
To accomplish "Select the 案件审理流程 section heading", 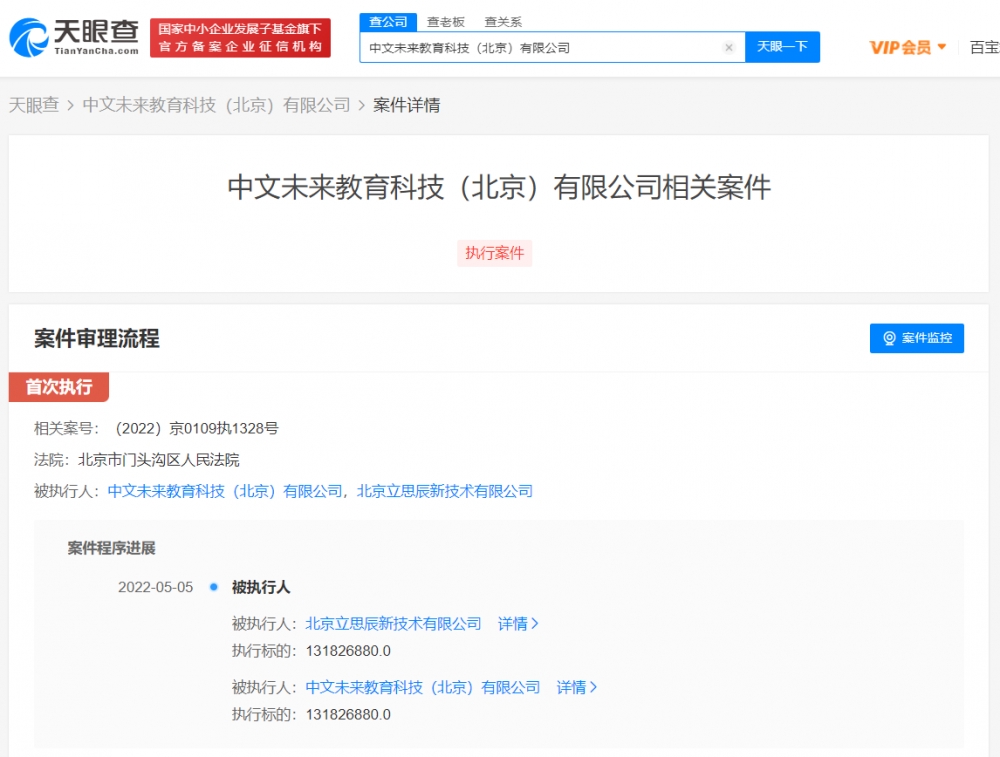I will coord(97,339).
